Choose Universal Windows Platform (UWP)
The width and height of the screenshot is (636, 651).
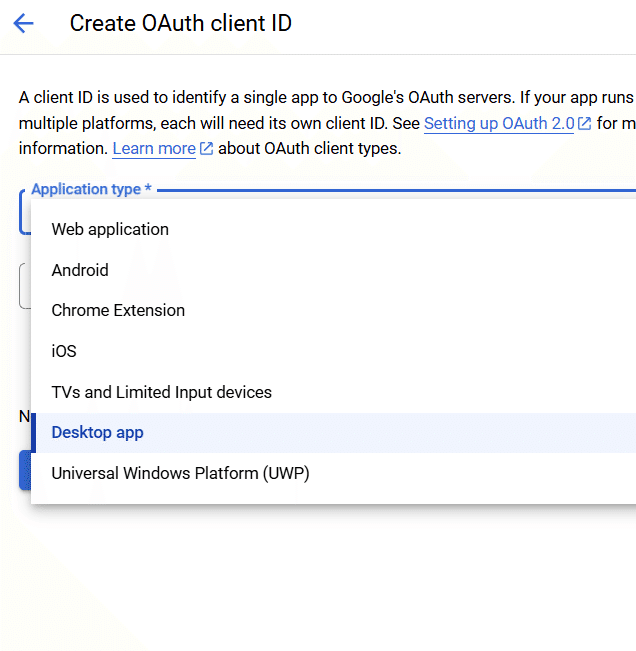click(333, 473)
